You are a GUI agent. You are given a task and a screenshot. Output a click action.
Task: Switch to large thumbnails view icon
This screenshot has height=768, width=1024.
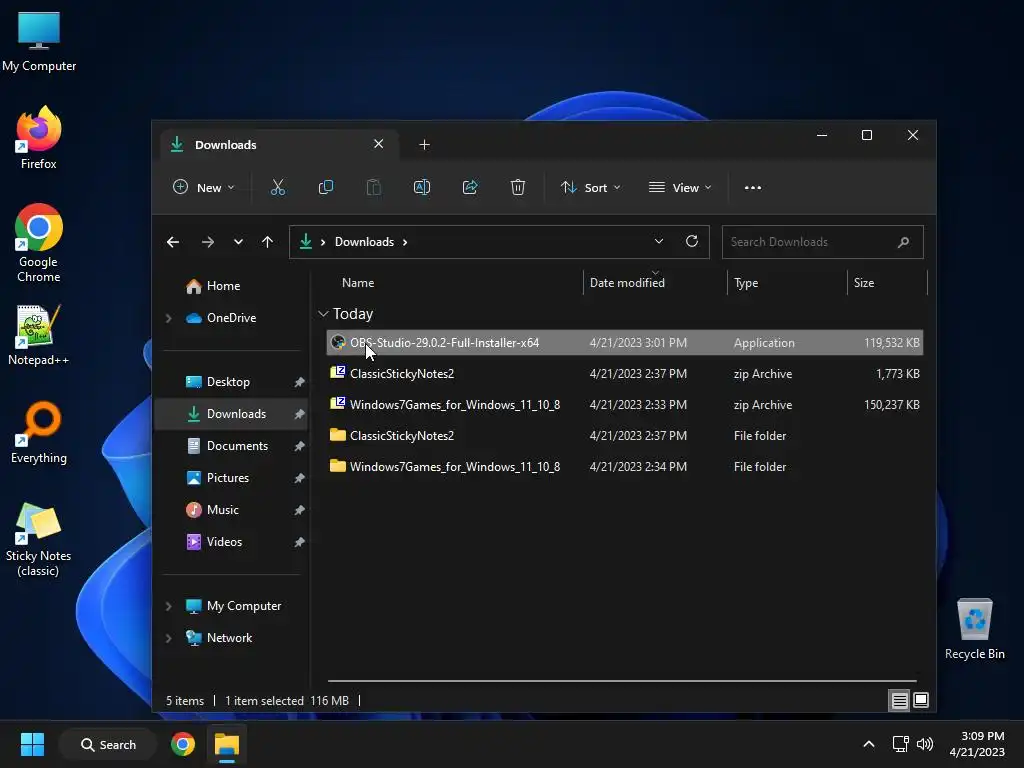[x=921, y=701]
